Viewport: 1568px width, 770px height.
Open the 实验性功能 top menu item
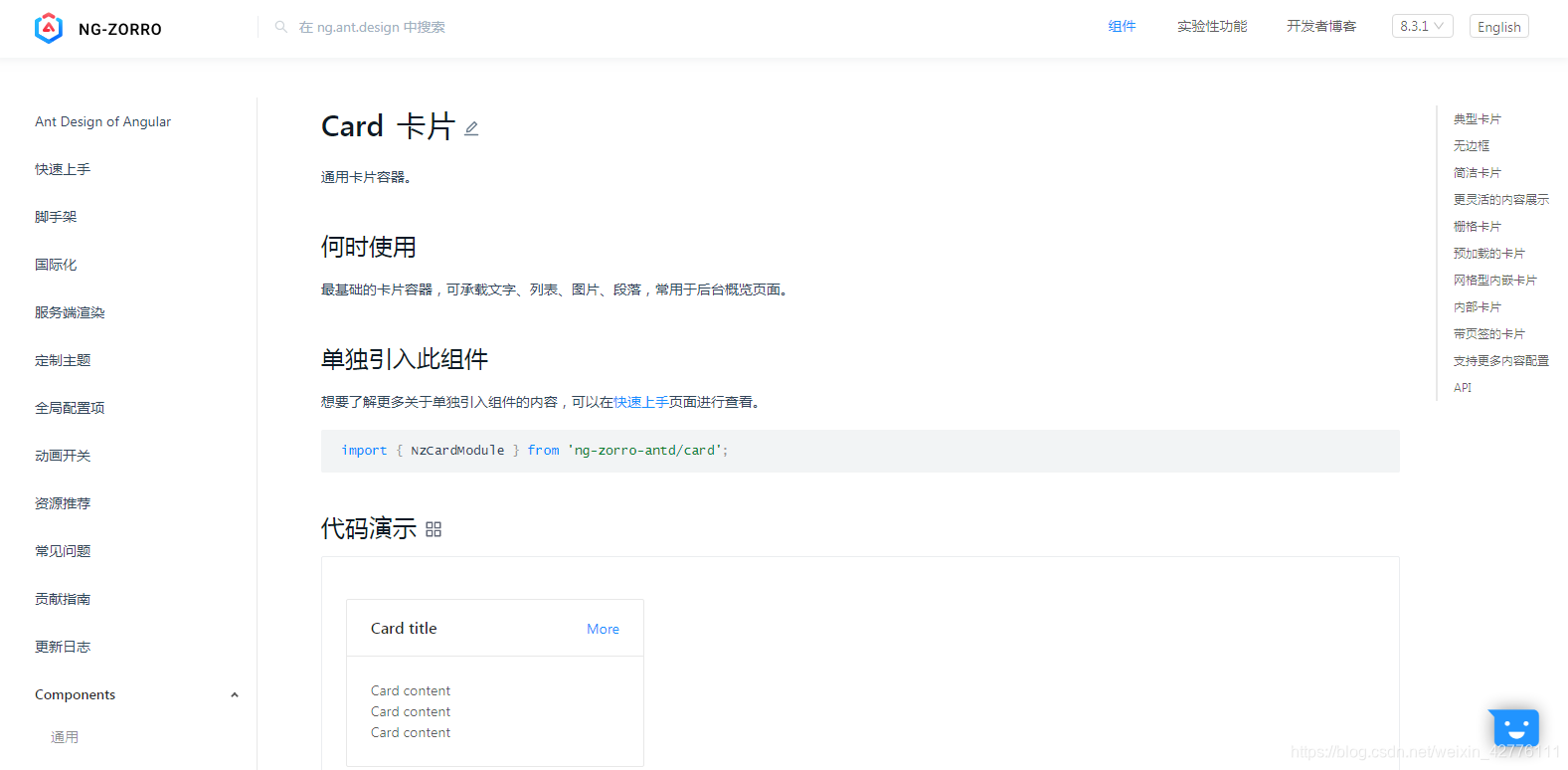pyautogui.click(x=1212, y=26)
